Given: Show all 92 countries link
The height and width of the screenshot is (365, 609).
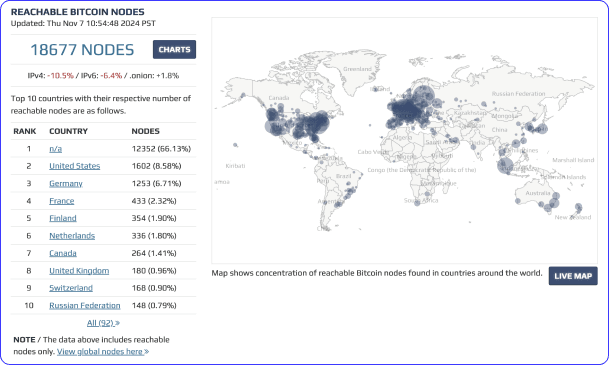Looking at the screenshot, I should tap(103, 323).
